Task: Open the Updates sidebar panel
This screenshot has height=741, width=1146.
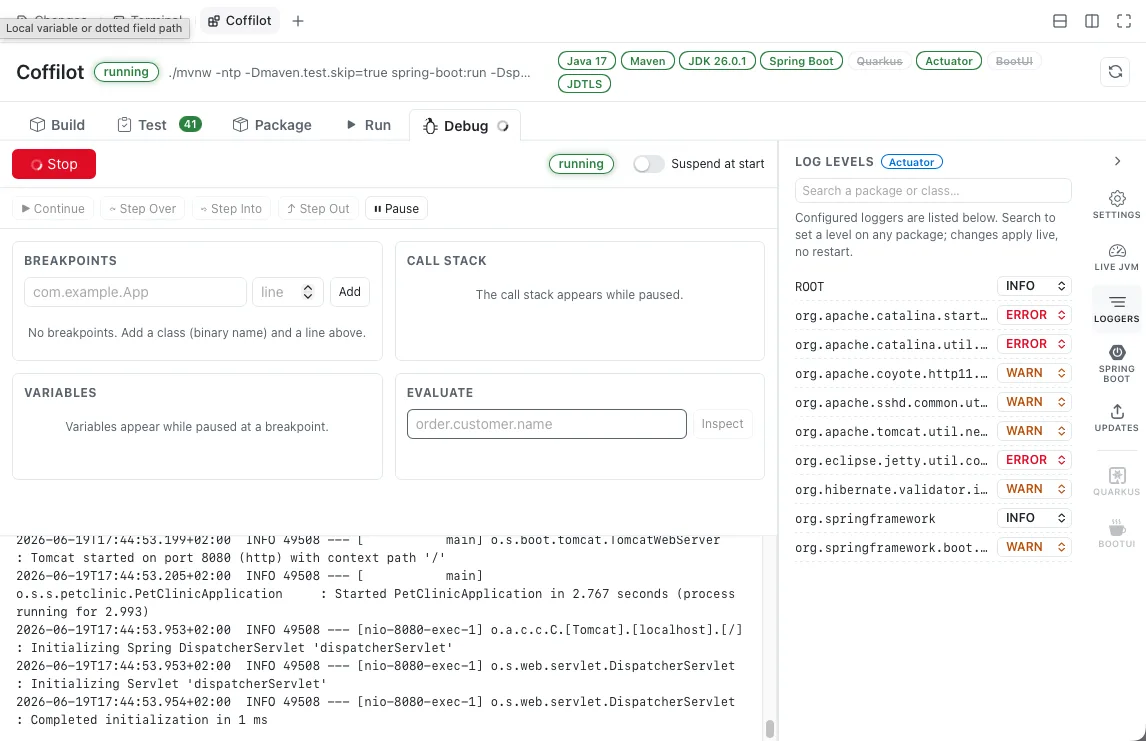Action: coord(1116,418)
